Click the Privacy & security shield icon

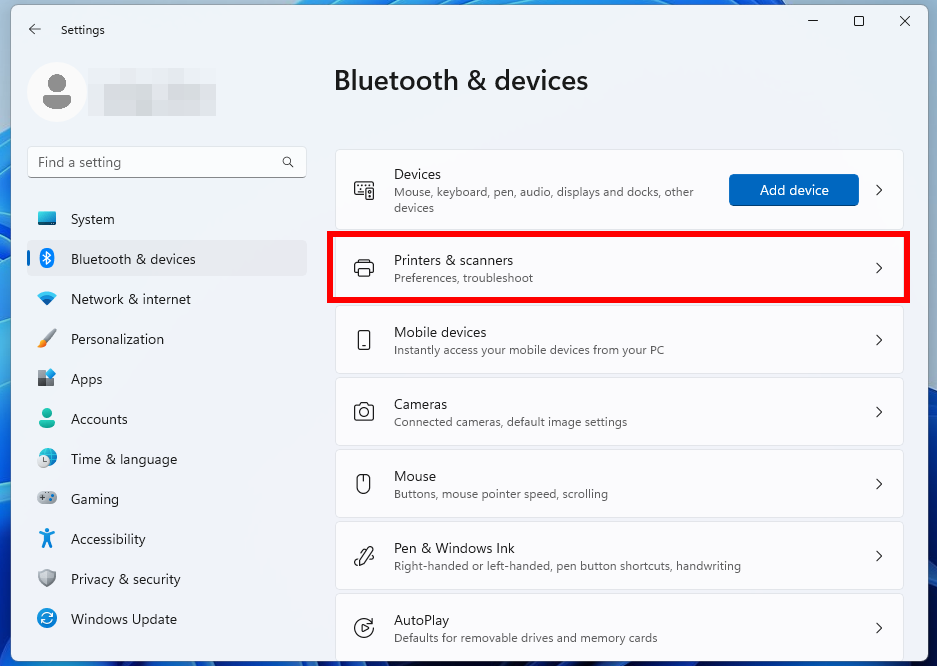point(47,578)
